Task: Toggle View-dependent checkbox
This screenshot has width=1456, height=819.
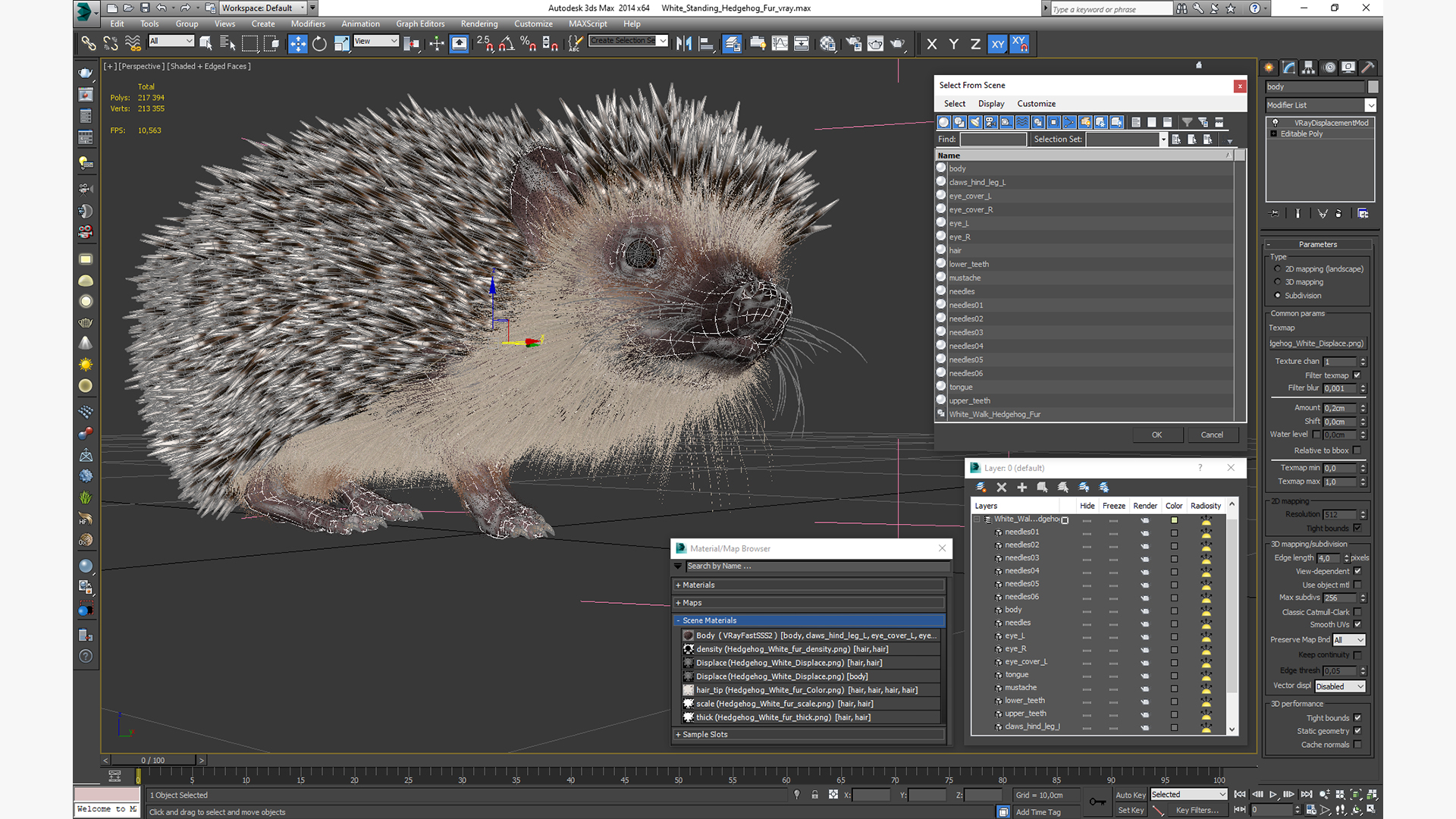Action: 1357,572
